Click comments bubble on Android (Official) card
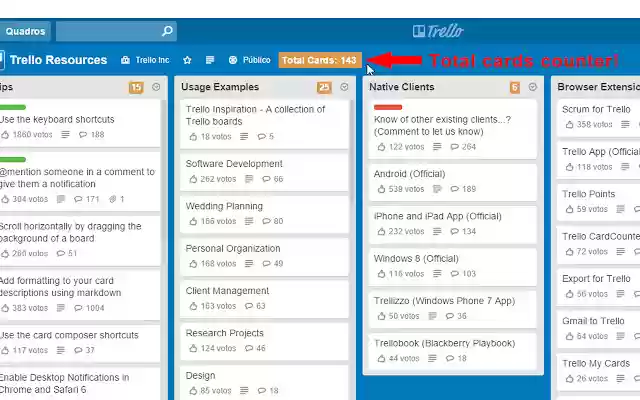Image resolution: width=640 pixels, height=400 pixels. (x=455, y=189)
